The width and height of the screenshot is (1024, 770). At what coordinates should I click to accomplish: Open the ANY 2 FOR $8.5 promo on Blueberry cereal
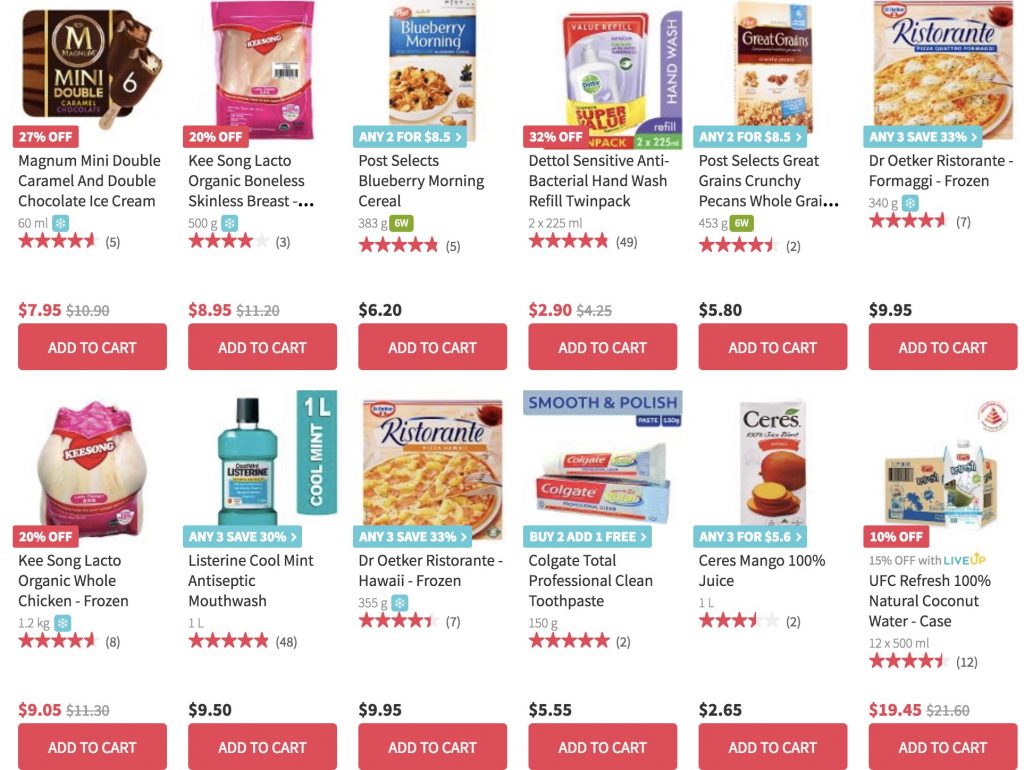[x=410, y=137]
